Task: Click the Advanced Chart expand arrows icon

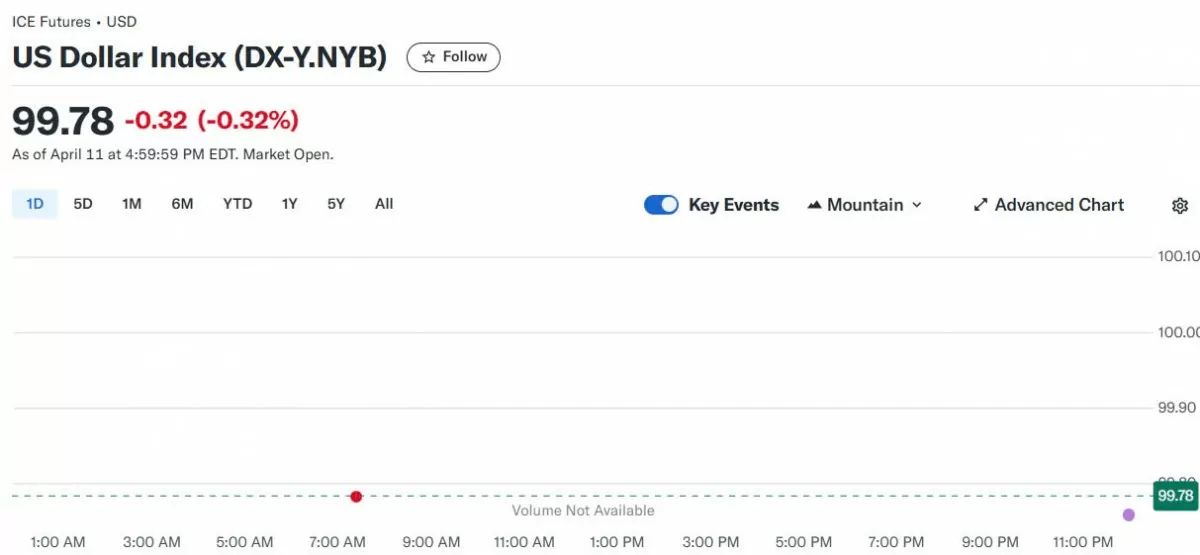Action: pos(980,205)
